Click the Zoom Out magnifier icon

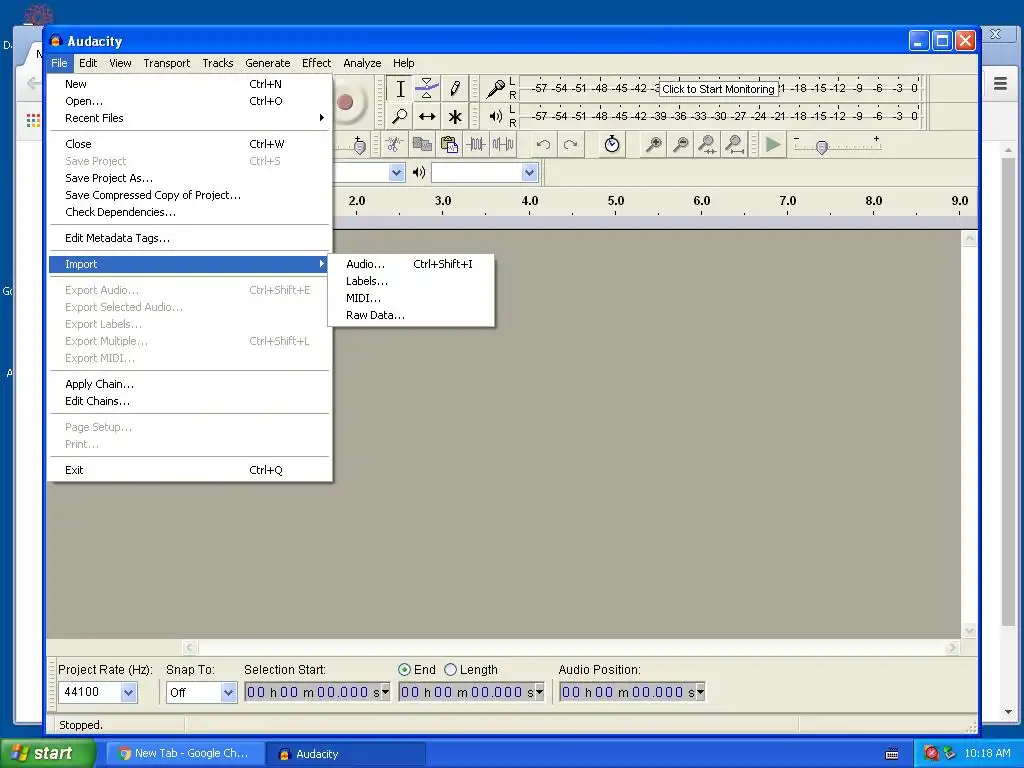pyautogui.click(x=680, y=144)
